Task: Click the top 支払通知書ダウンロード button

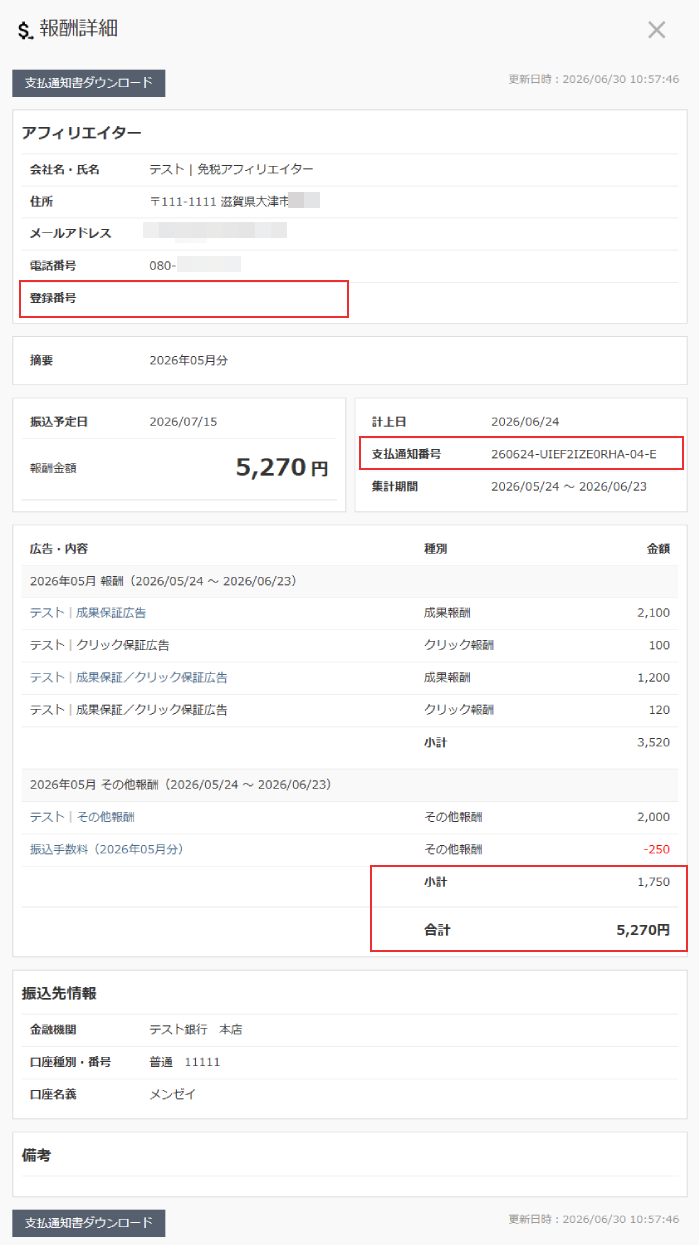Action: (x=88, y=83)
